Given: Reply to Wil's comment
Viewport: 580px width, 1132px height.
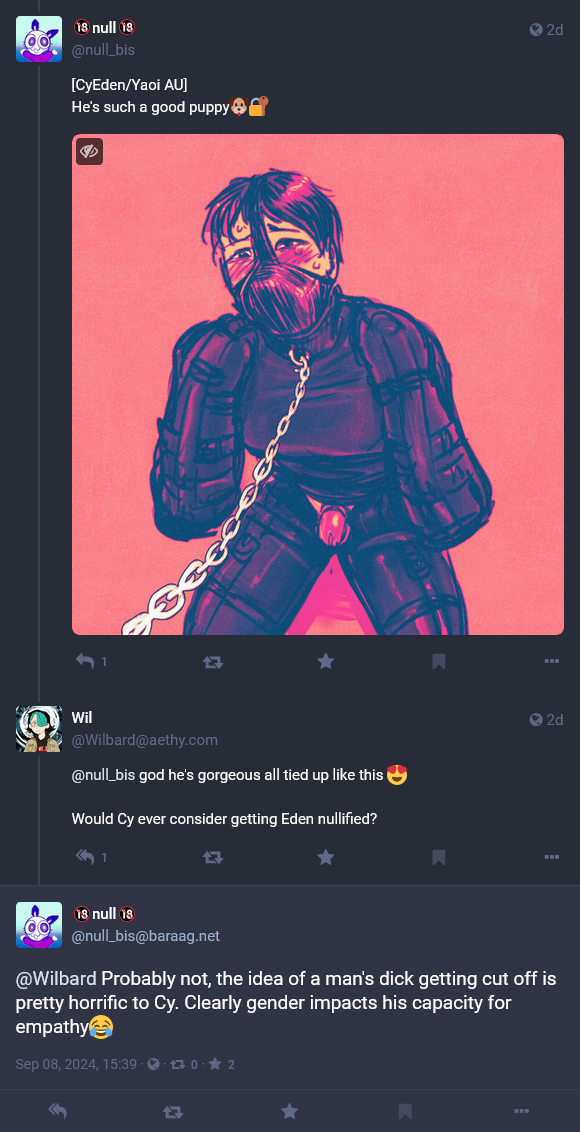Looking at the screenshot, I should point(85,857).
